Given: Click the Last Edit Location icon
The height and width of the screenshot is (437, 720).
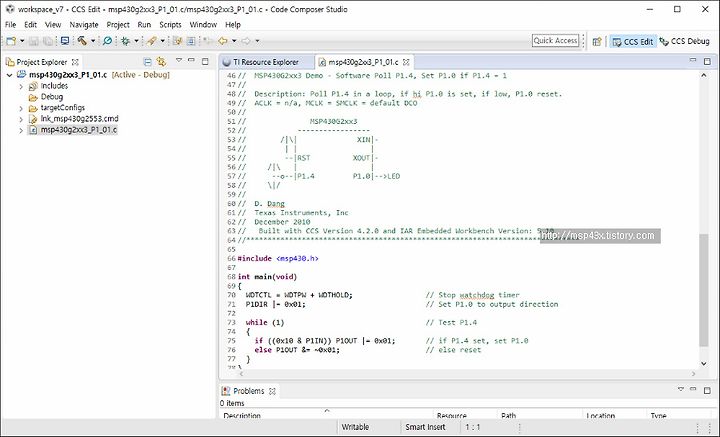Looking at the screenshot, I should (208, 41).
